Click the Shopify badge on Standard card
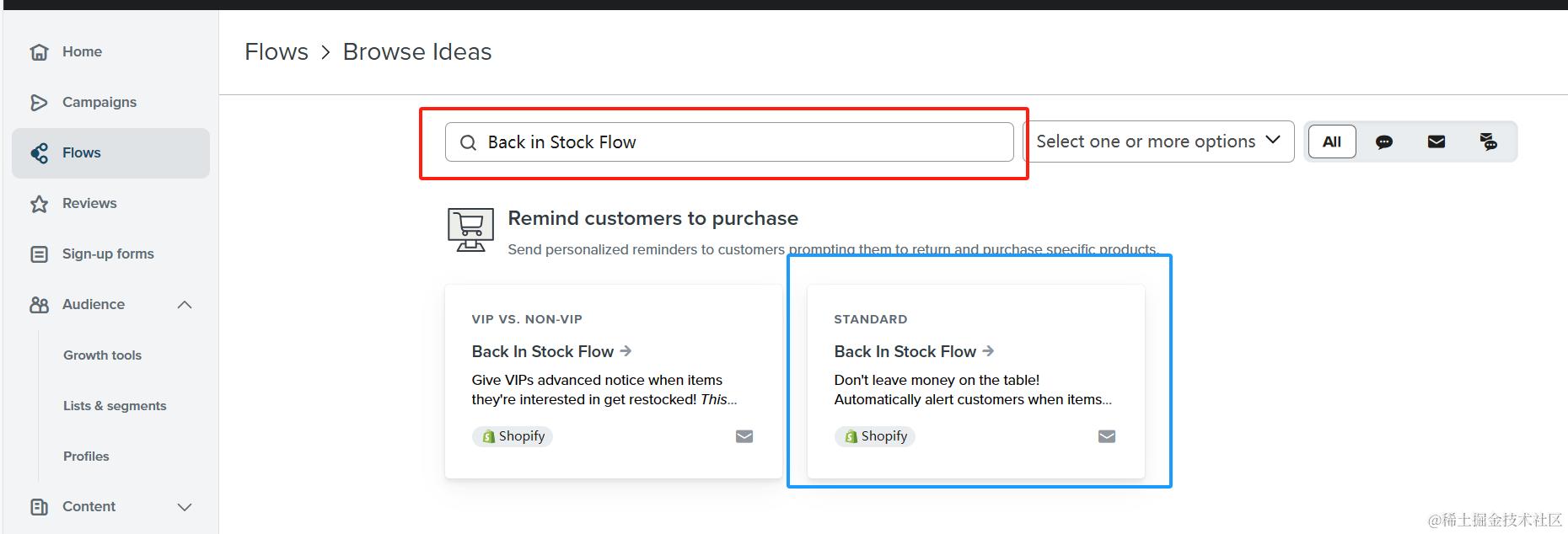The width and height of the screenshot is (1568, 534). point(875,436)
